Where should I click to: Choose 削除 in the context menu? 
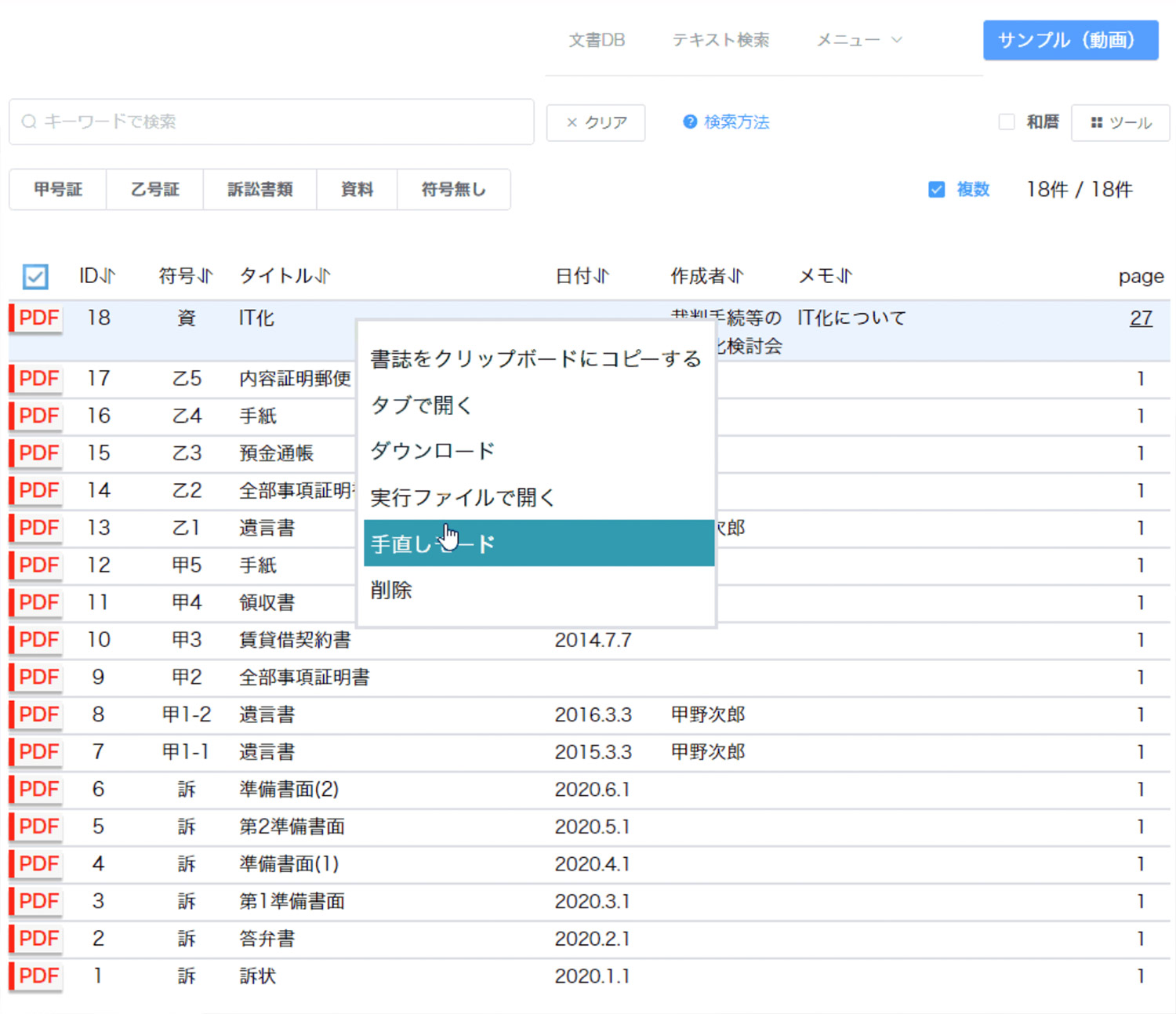click(539, 590)
